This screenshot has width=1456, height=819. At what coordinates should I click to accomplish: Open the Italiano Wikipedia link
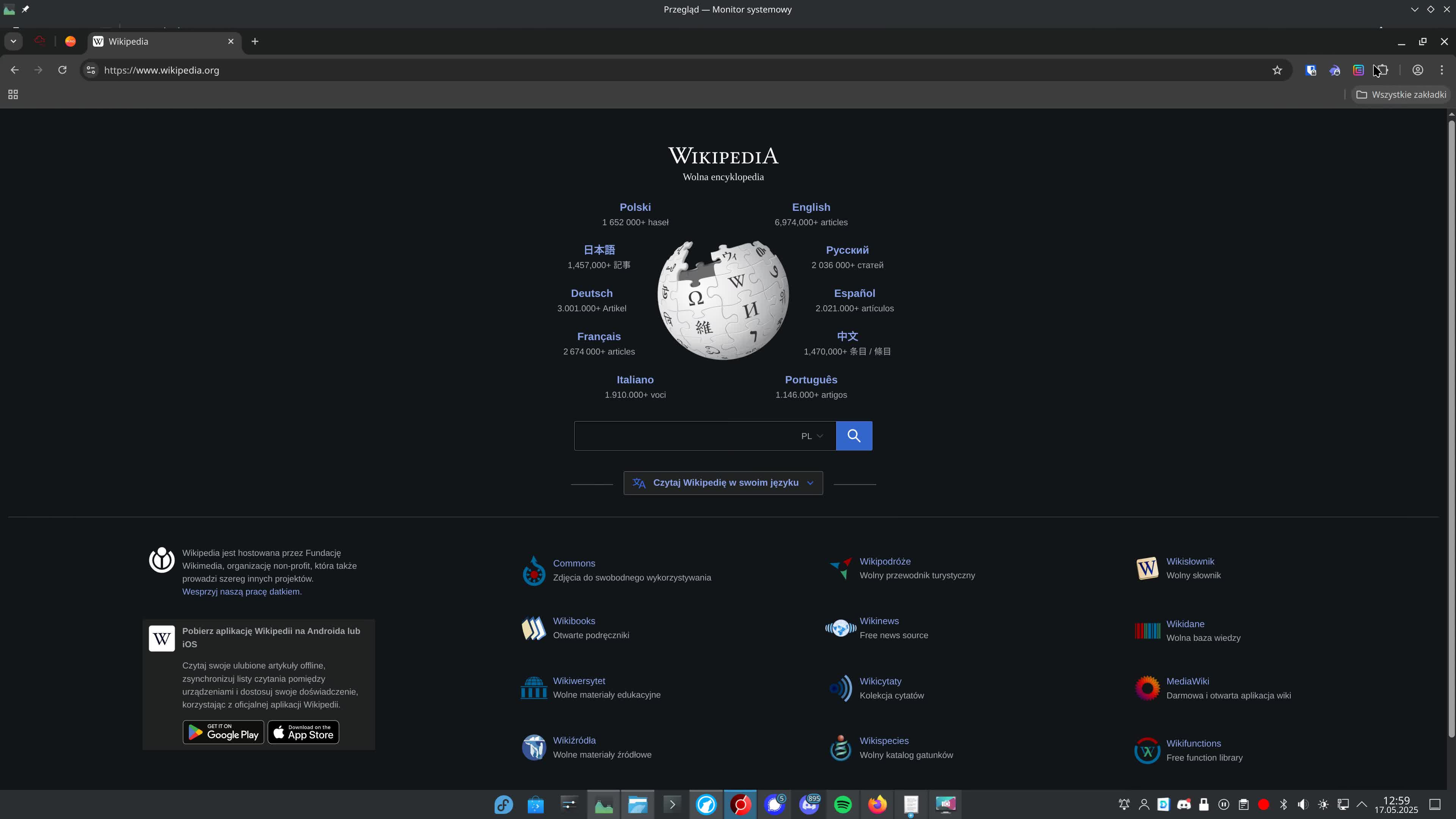coord(635,380)
